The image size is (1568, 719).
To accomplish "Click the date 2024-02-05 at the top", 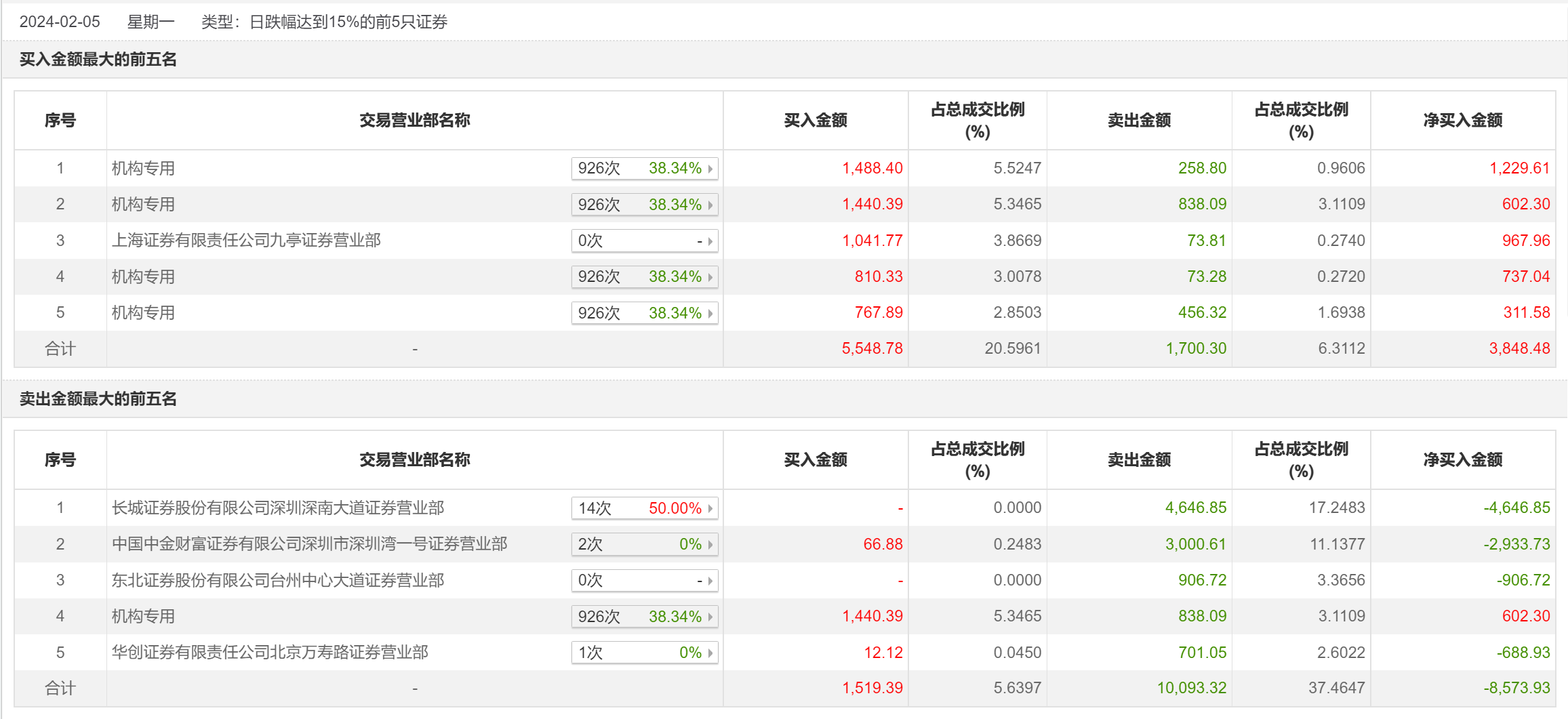I will point(60,22).
